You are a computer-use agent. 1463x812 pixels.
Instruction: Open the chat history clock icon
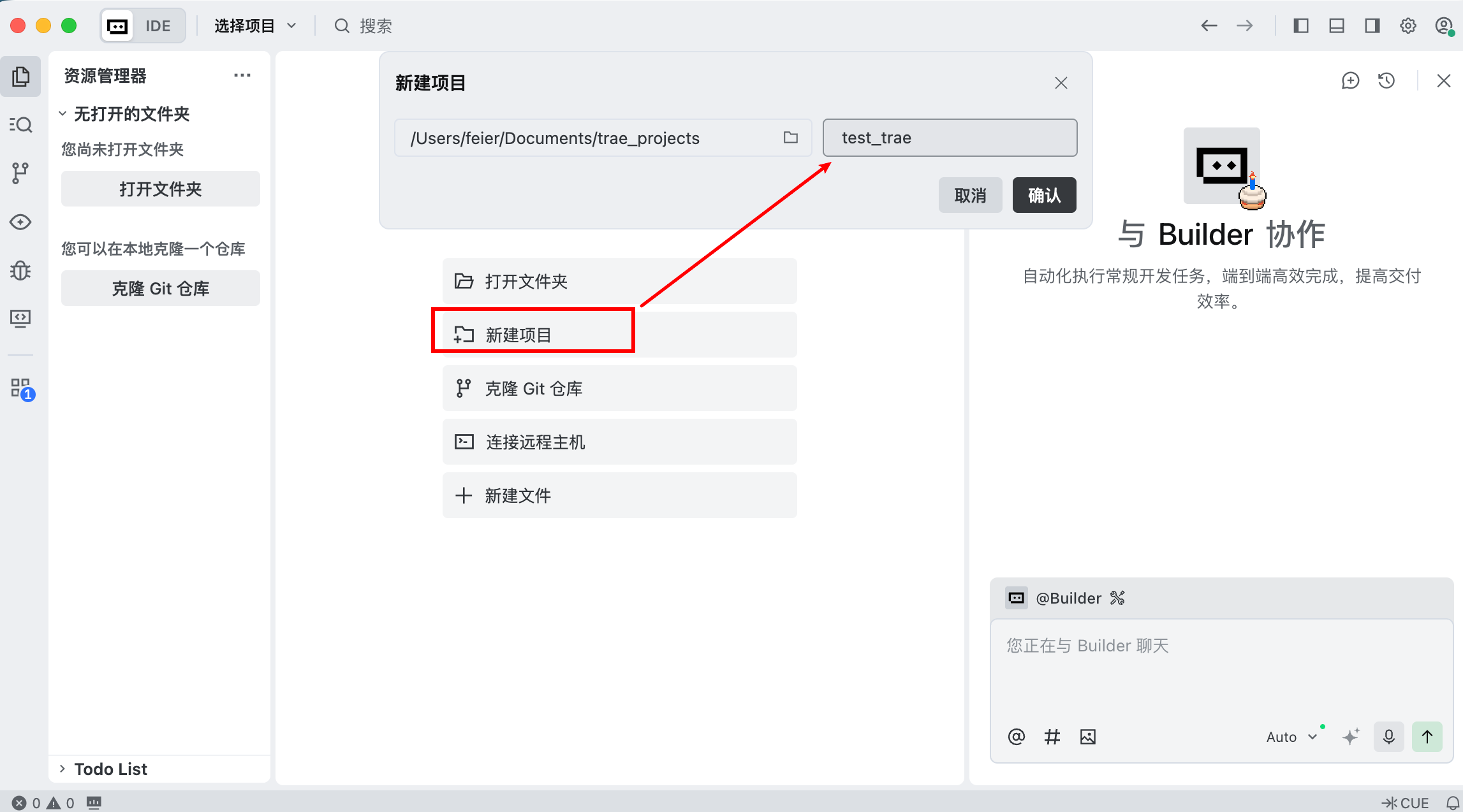(1386, 81)
